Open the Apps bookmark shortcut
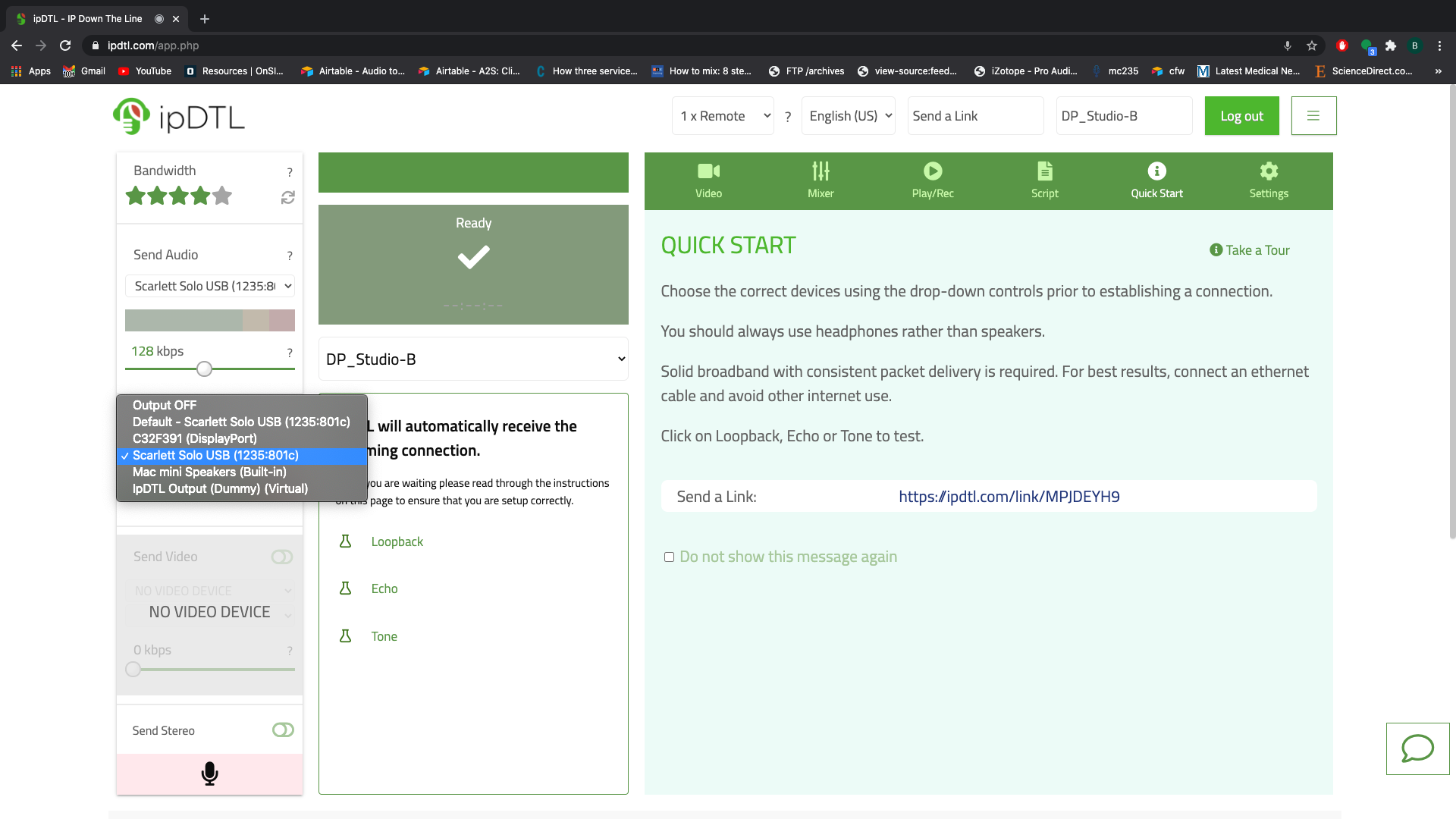The height and width of the screenshot is (819, 1456). coord(31,71)
